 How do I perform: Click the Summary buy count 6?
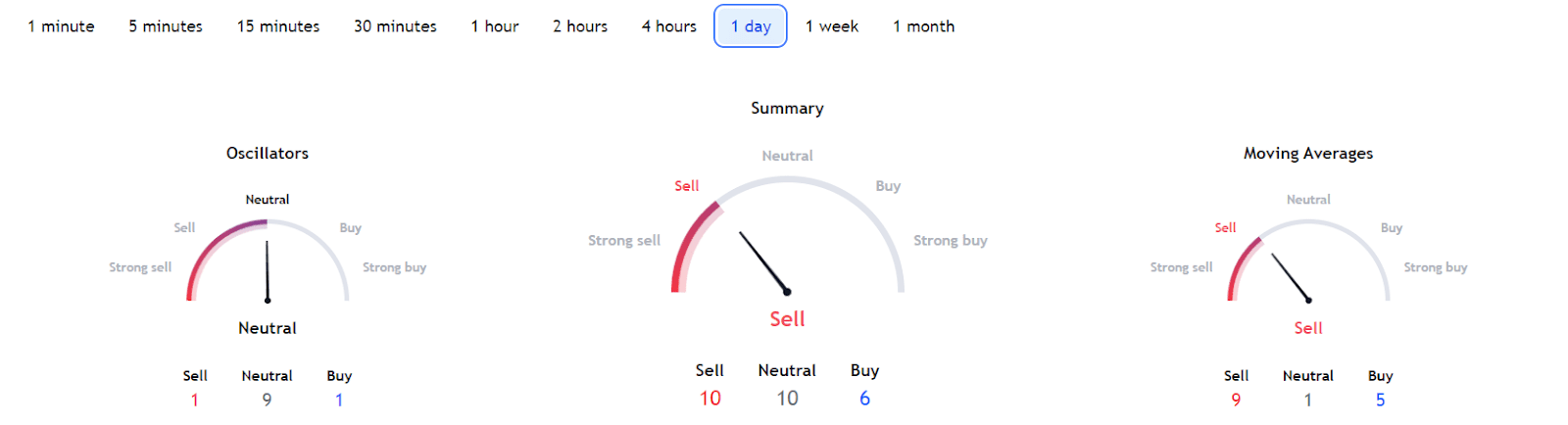pos(864,399)
